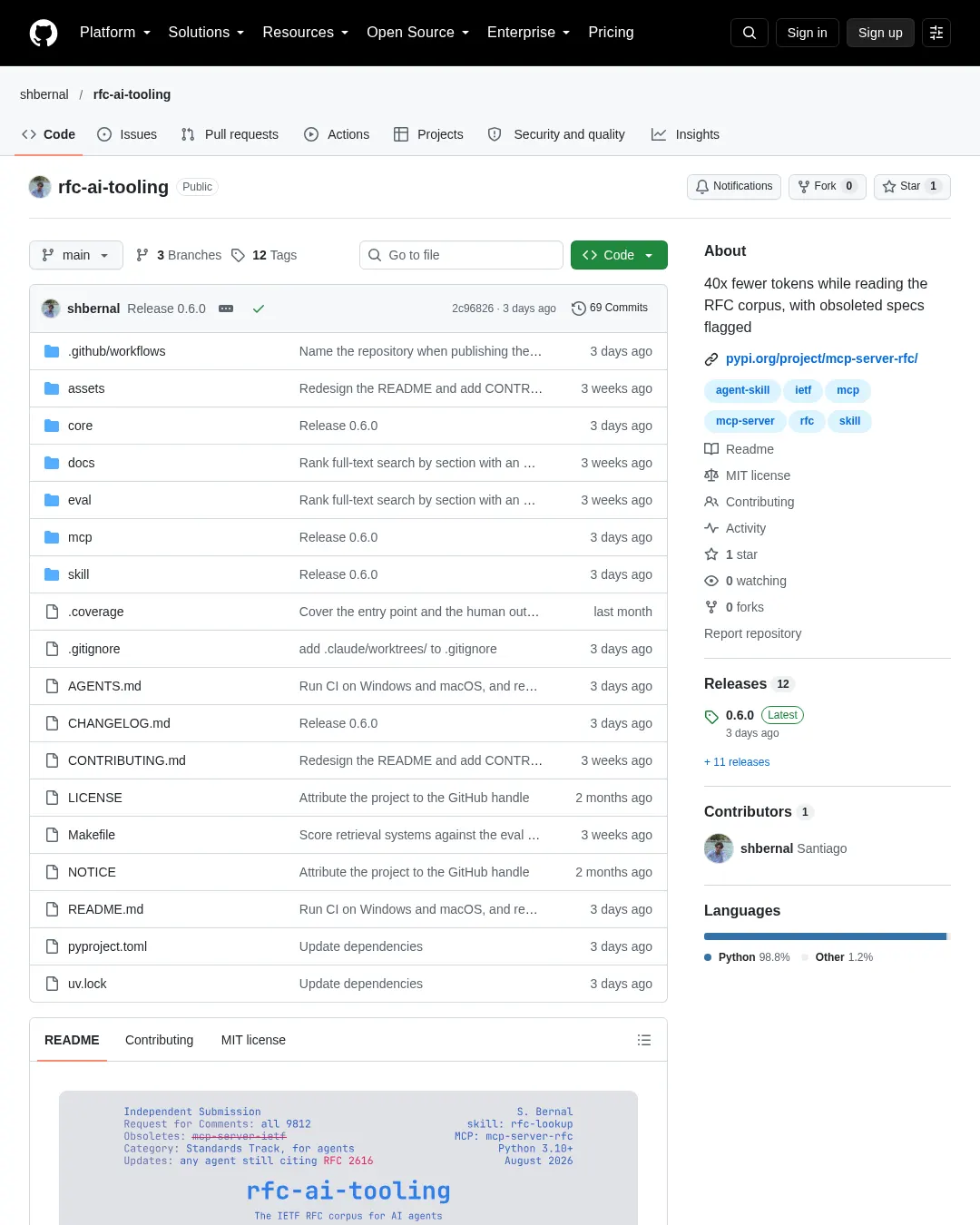Screen dimensions: 980x1225
Task: Open the GitHub home logo
Action: pyautogui.click(x=44, y=33)
